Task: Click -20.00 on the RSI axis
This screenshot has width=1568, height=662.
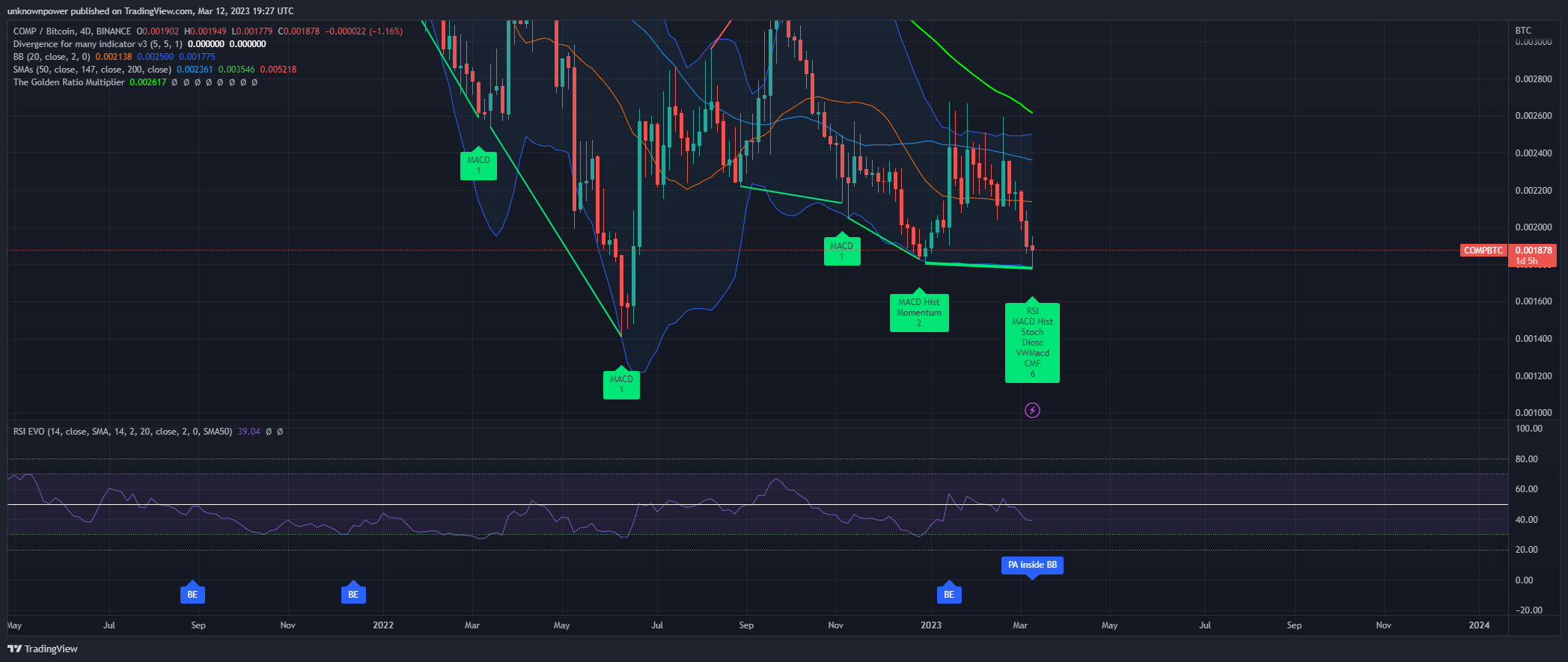Action: click(x=1528, y=610)
